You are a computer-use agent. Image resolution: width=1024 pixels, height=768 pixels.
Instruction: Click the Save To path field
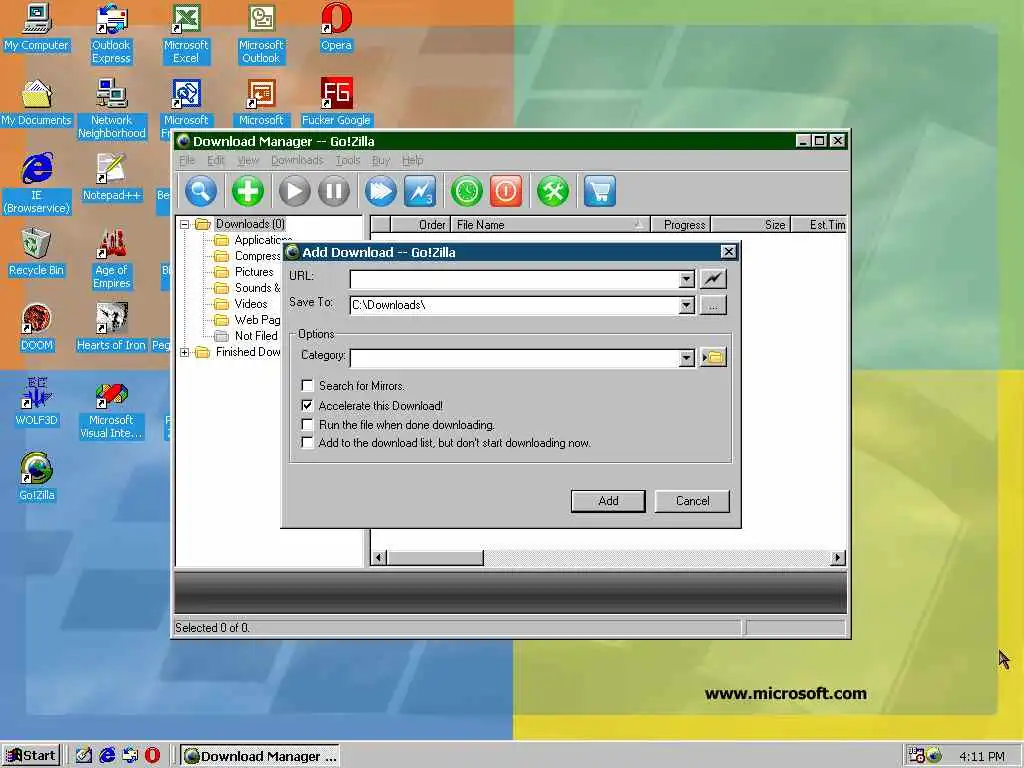click(x=514, y=305)
